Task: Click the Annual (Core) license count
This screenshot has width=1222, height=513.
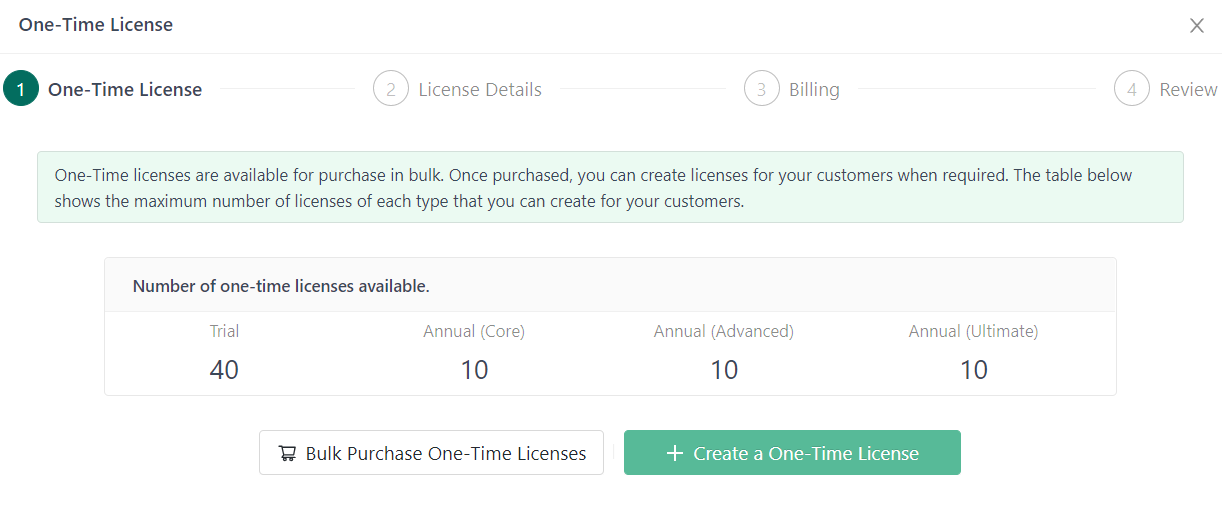Action: click(x=474, y=370)
